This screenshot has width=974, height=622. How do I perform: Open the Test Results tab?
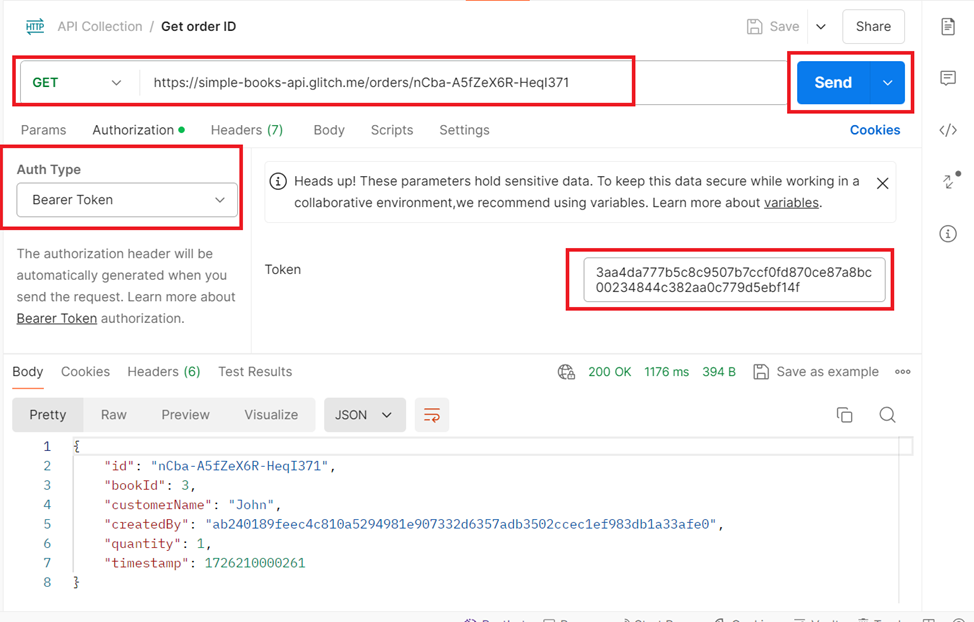tap(255, 372)
